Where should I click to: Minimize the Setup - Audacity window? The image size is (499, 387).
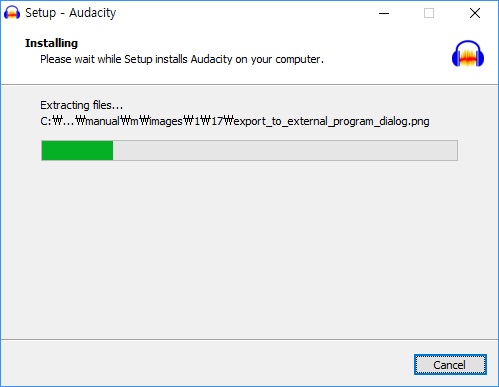point(384,13)
